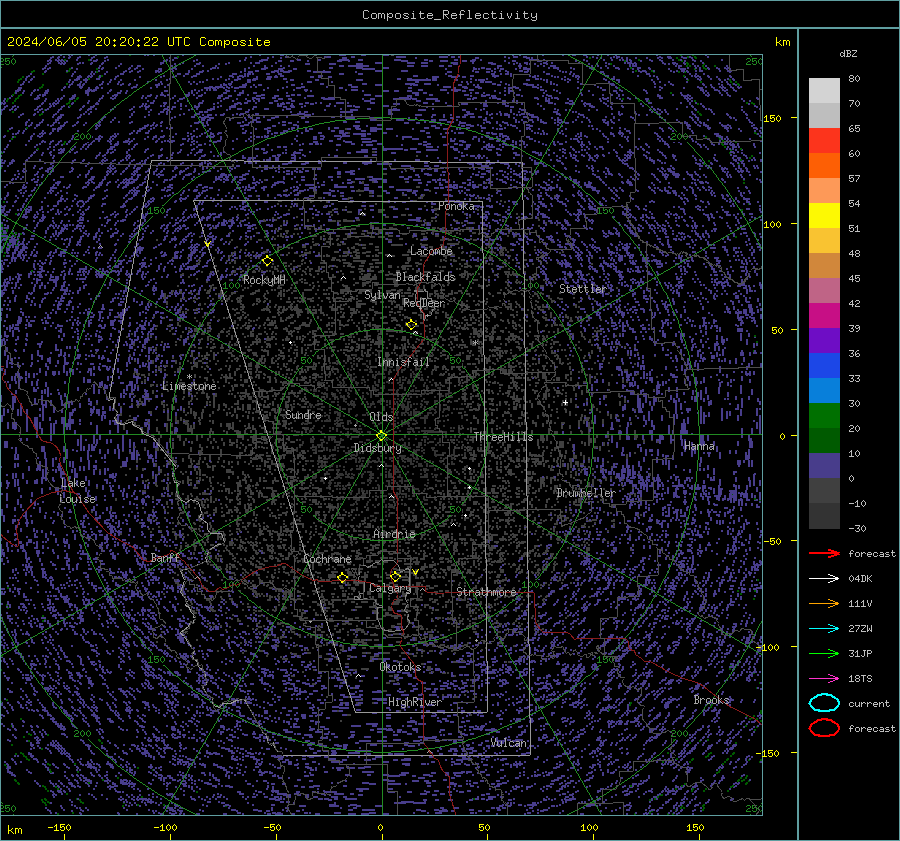The height and width of the screenshot is (841, 900).
Task: Click the Sylvan town label
Action: (382, 295)
